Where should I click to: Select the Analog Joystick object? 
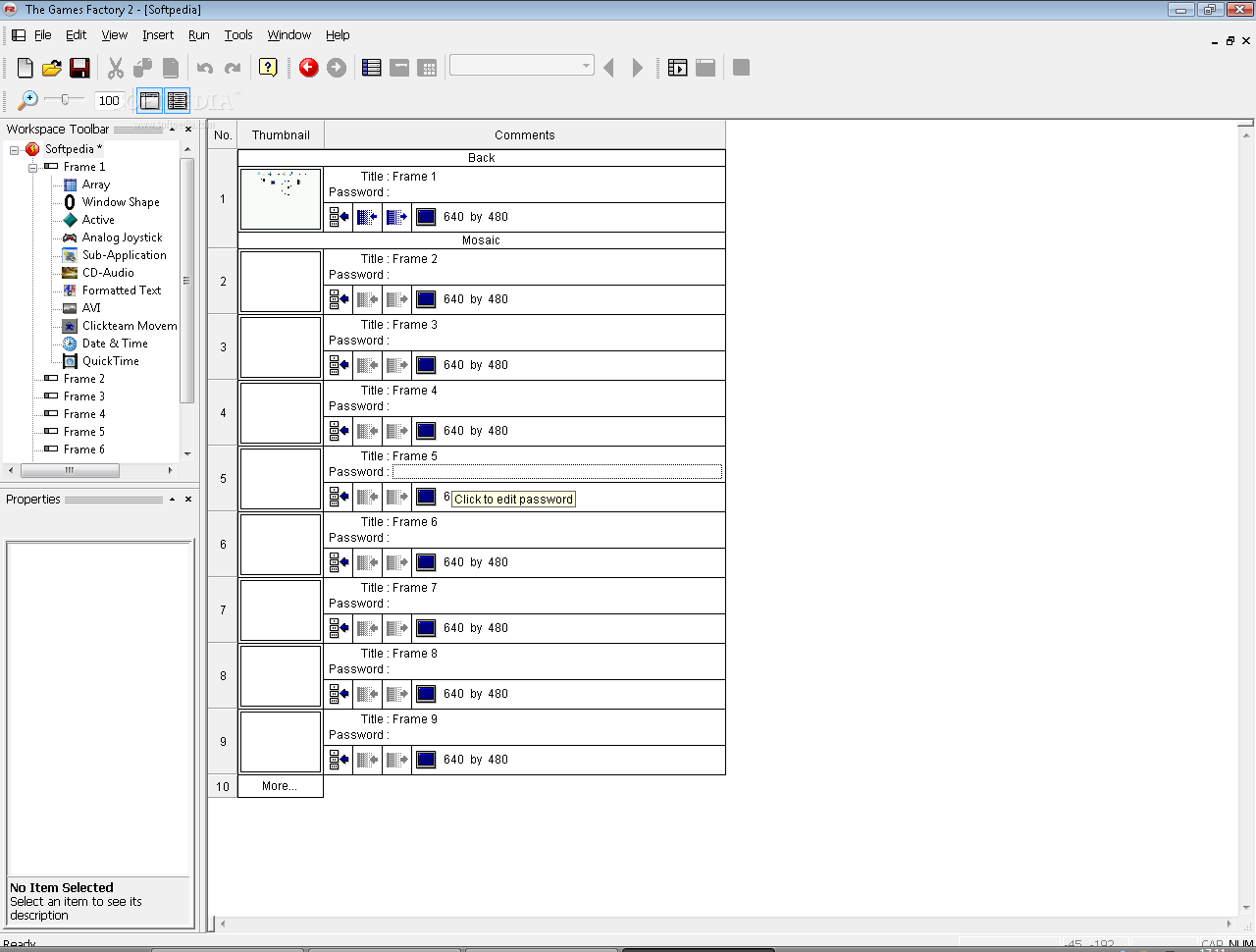(x=123, y=238)
